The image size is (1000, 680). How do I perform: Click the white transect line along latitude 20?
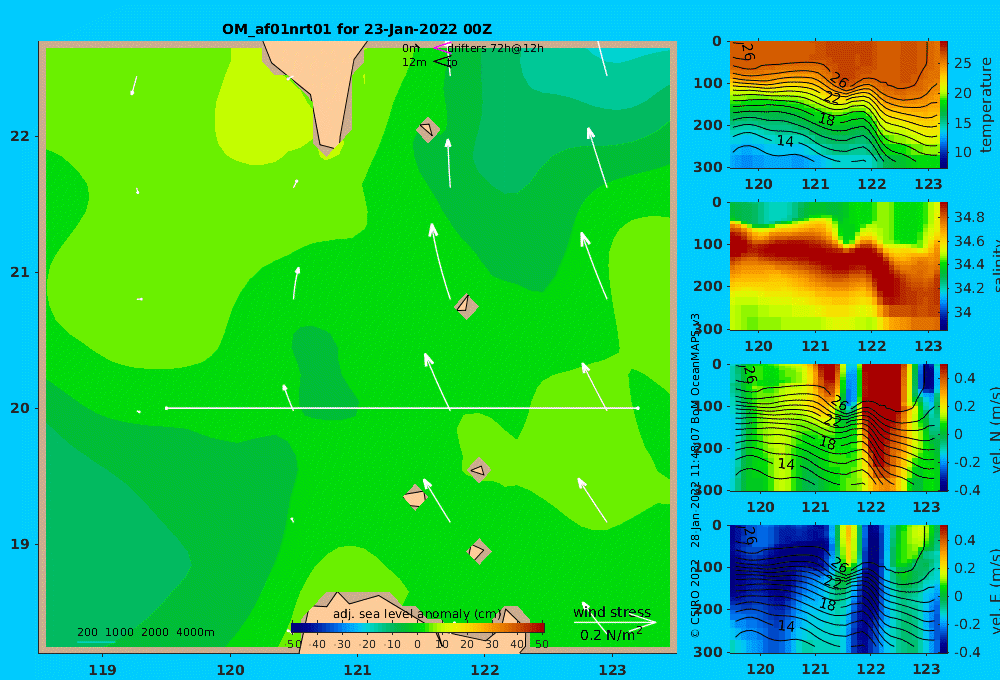coord(402,408)
